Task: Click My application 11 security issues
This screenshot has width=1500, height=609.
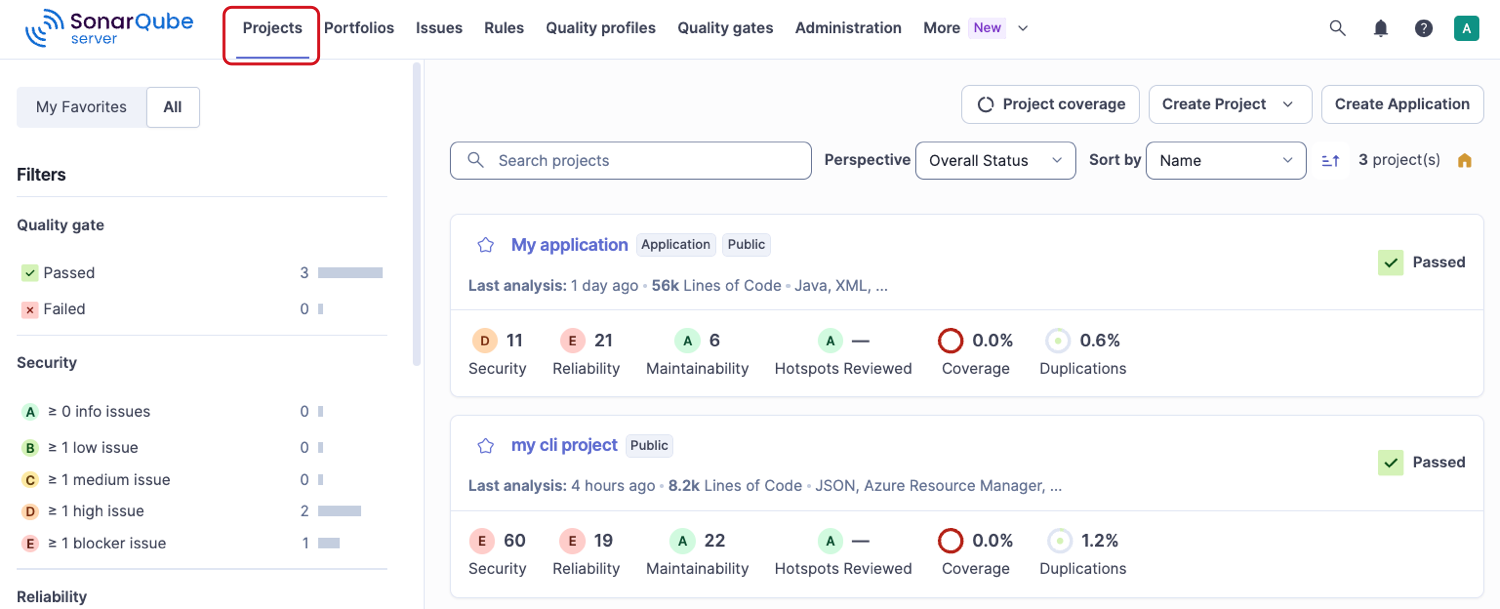Action: 514,341
